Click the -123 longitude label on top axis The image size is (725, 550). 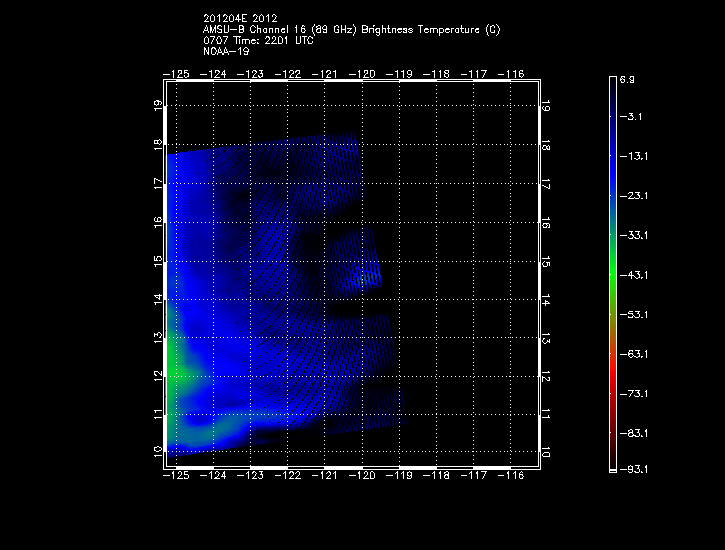click(250, 74)
